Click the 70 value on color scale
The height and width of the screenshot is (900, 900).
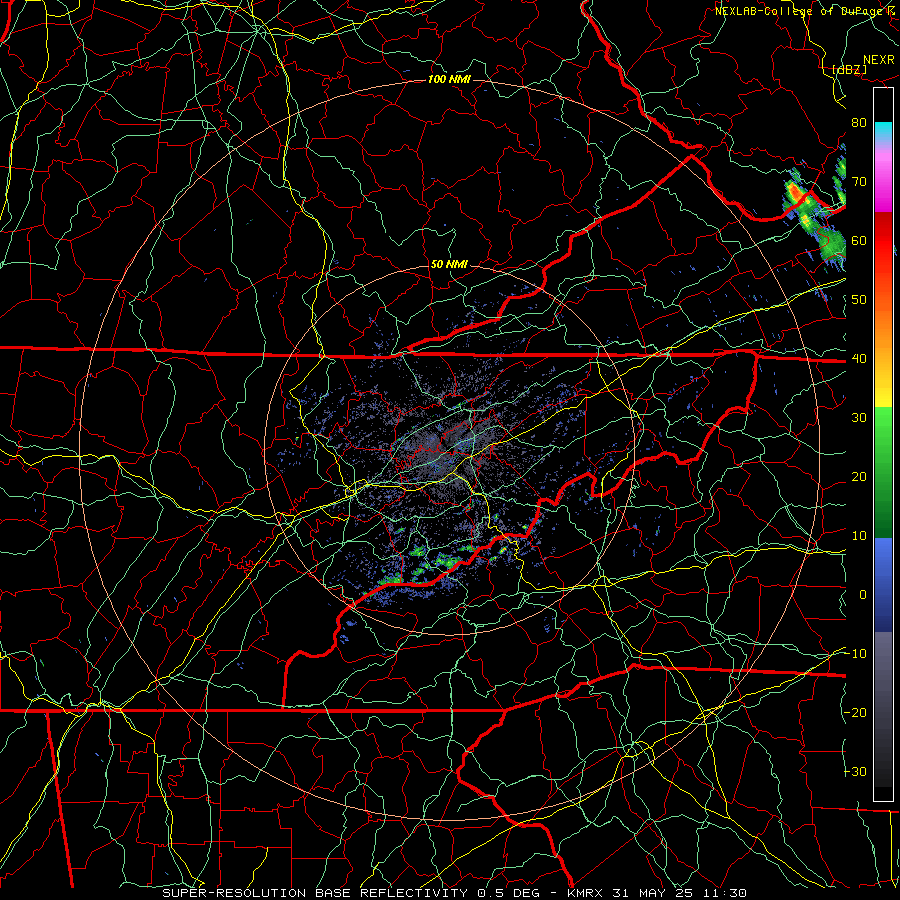[x=859, y=181]
